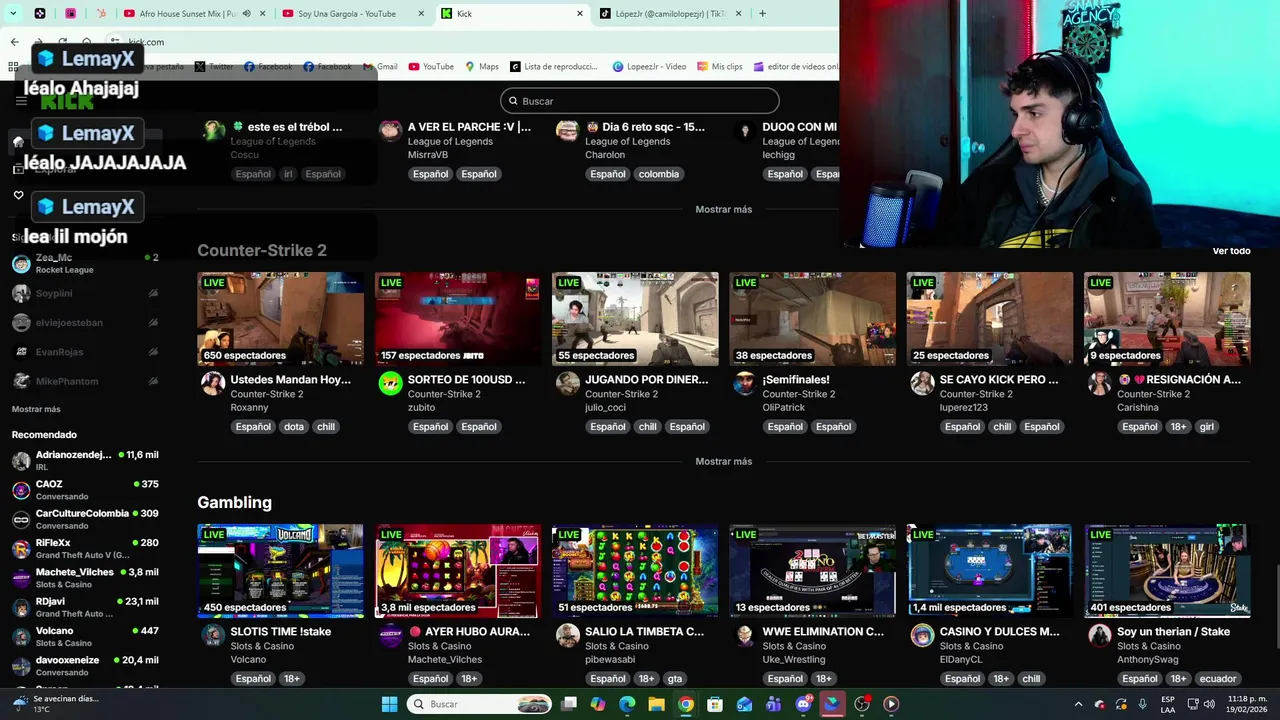Click luperez123's channel avatar

click(x=922, y=383)
